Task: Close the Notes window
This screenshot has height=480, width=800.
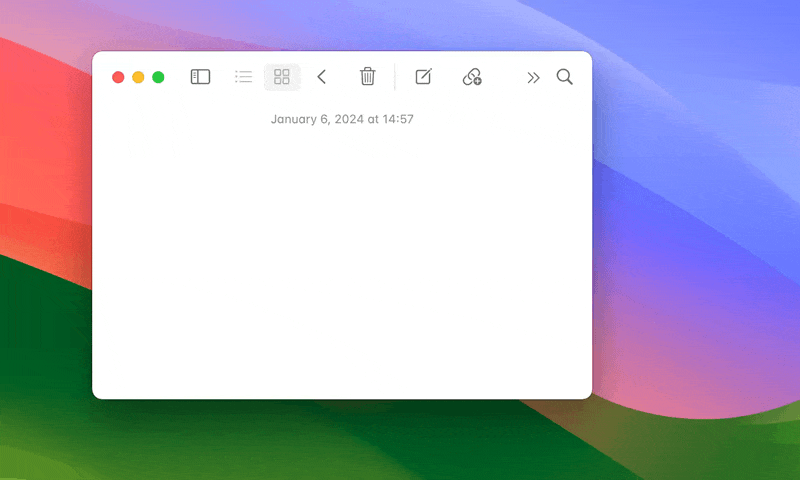Action: click(x=118, y=77)
